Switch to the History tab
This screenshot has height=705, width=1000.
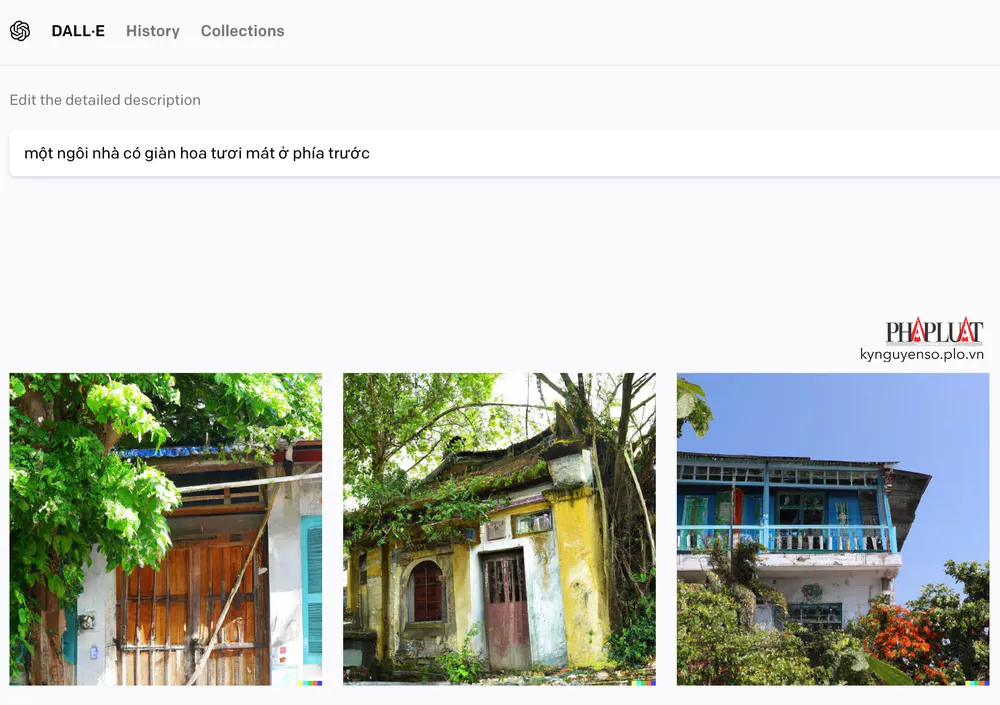coord(152,31)
